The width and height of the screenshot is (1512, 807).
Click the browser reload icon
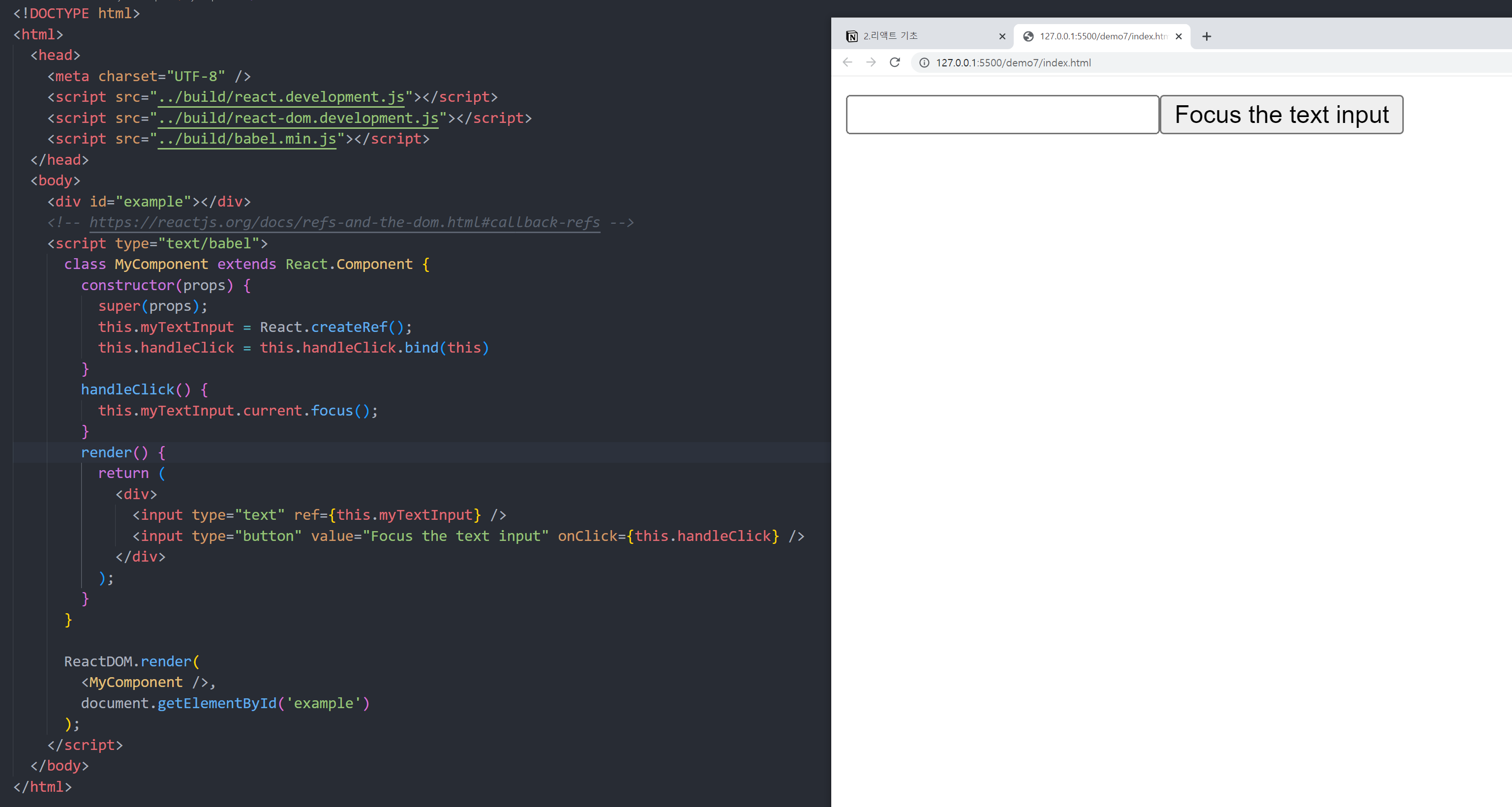click(895, 62)
